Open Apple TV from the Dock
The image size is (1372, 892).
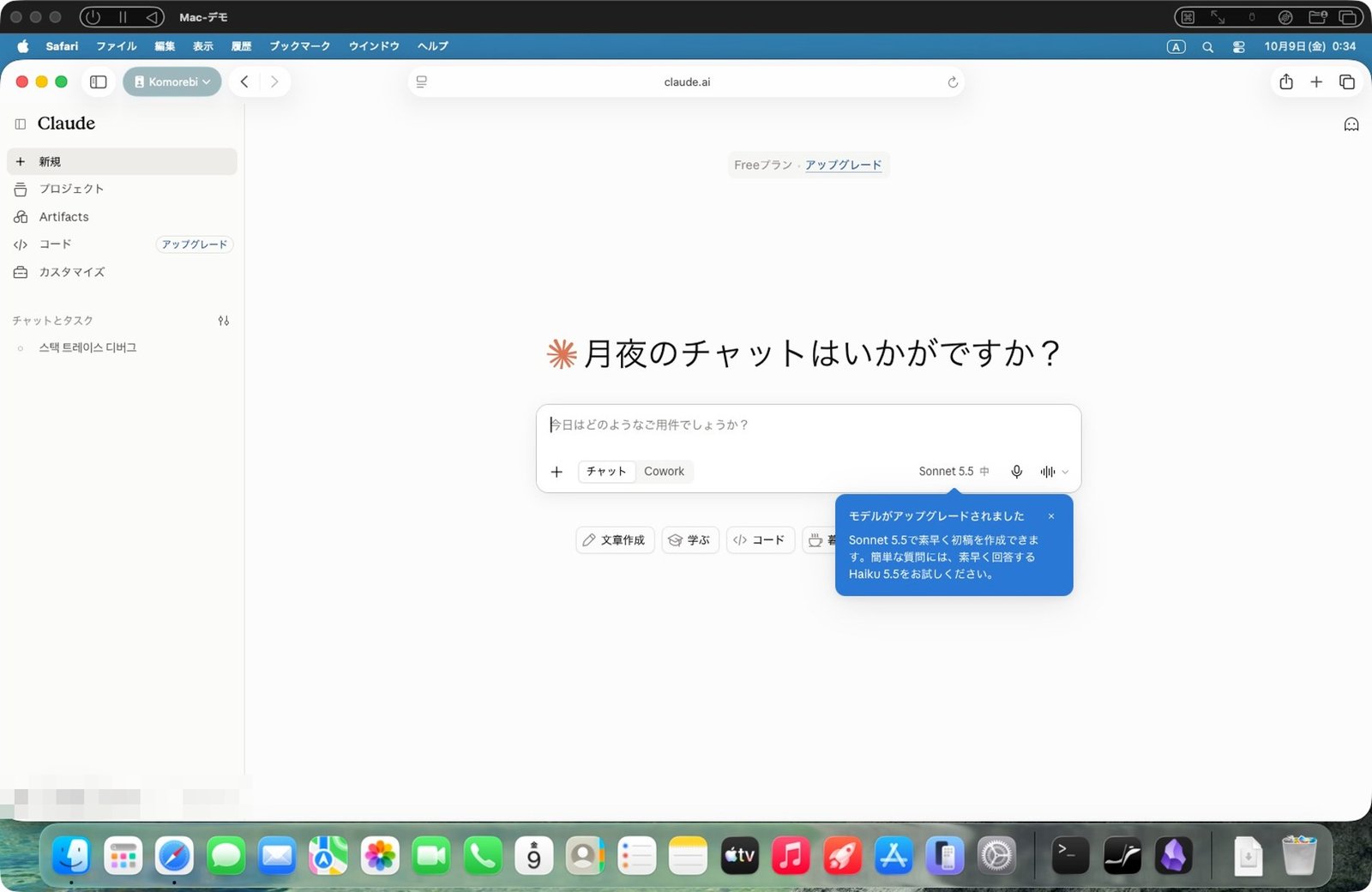740,855
